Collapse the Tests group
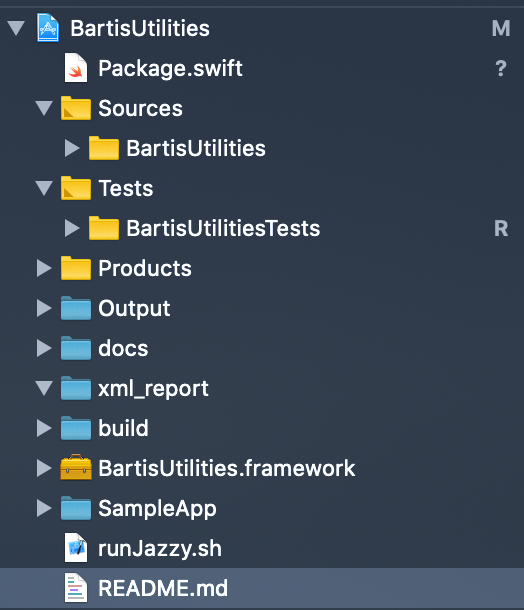Screen dimensions: 524x610 click(44, 188)
